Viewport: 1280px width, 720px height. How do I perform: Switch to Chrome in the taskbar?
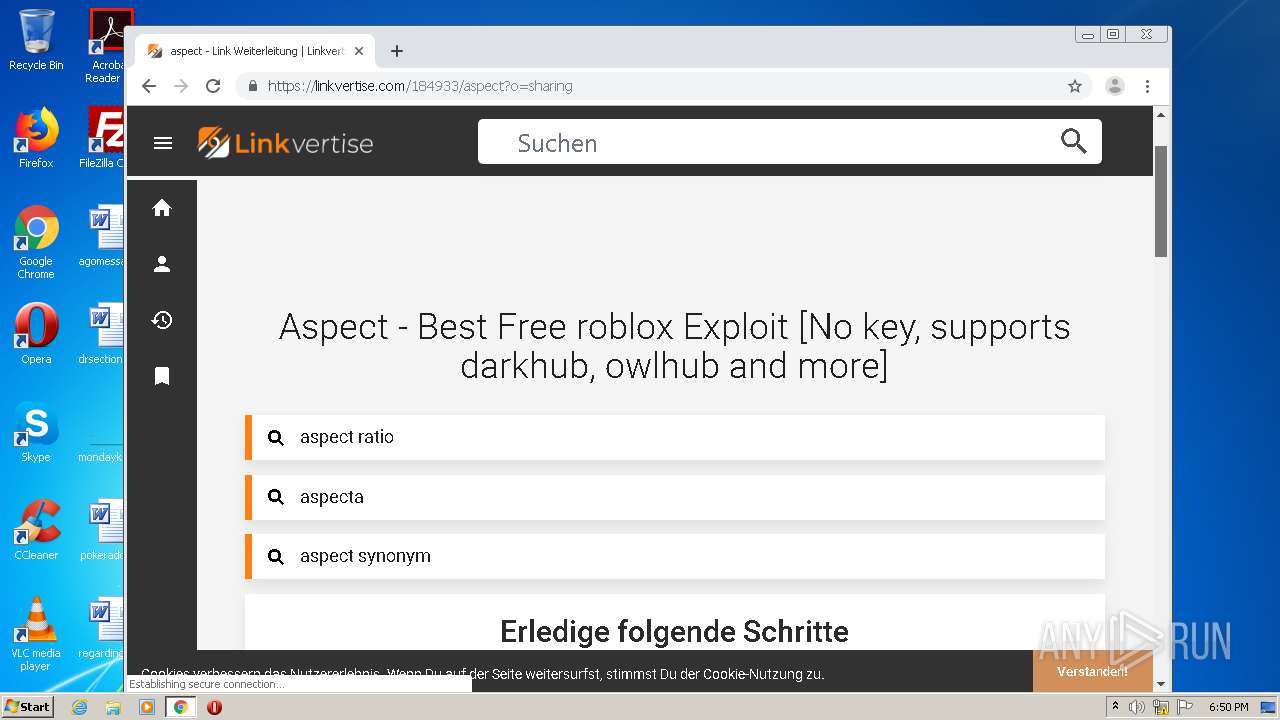tap(181, 707)
